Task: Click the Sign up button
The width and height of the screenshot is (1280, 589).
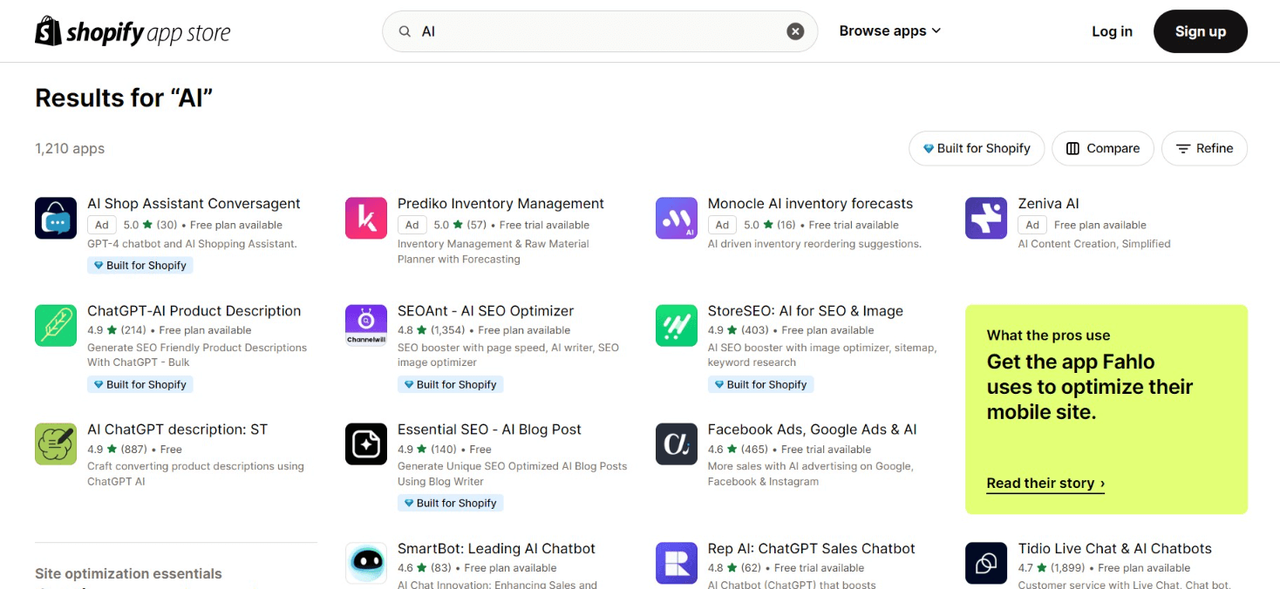Action: [1200, 31]
